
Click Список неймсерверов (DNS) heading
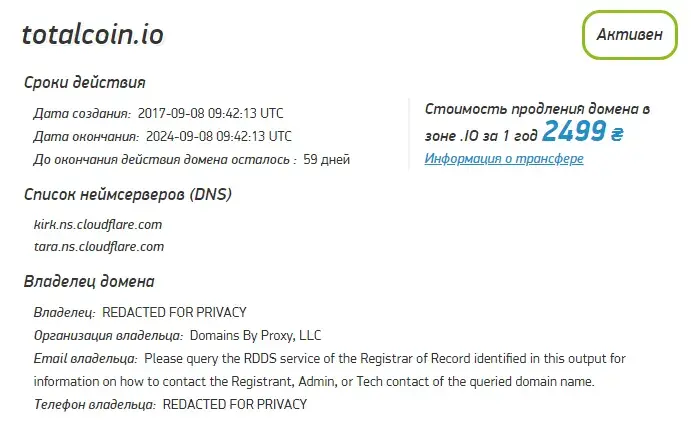pos(128,194)
